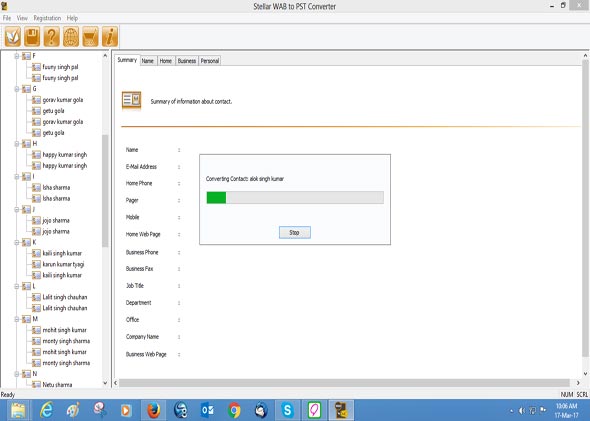The height and width of the screenshot is (421, 590).
Task: Collapse the H group in contact tree
Action: 17,144
